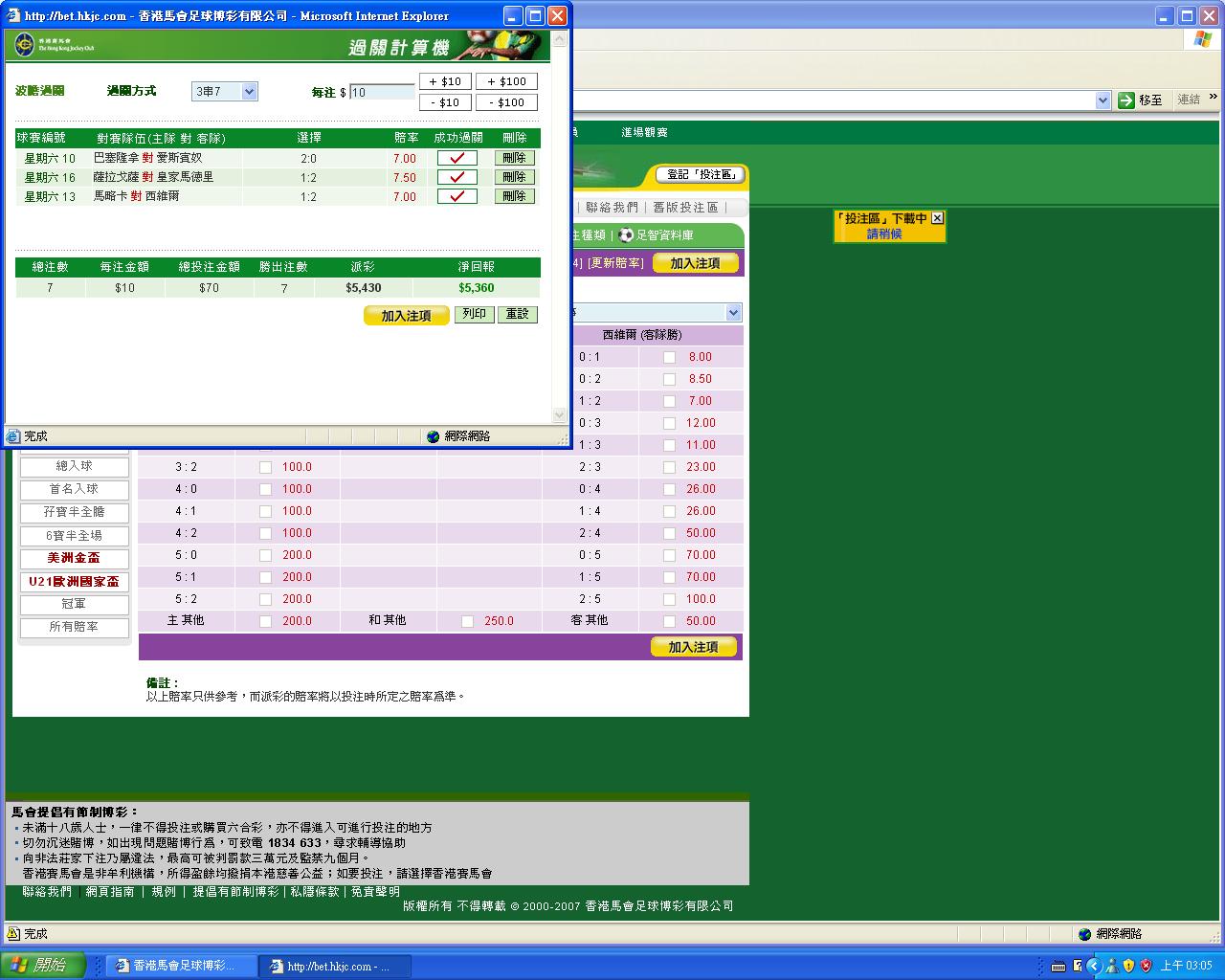Image resolution: width=1225 pixels, height=980 pixels.
Task: Open the keyboard input method tray icon
Action: [x=1058, y=966]
